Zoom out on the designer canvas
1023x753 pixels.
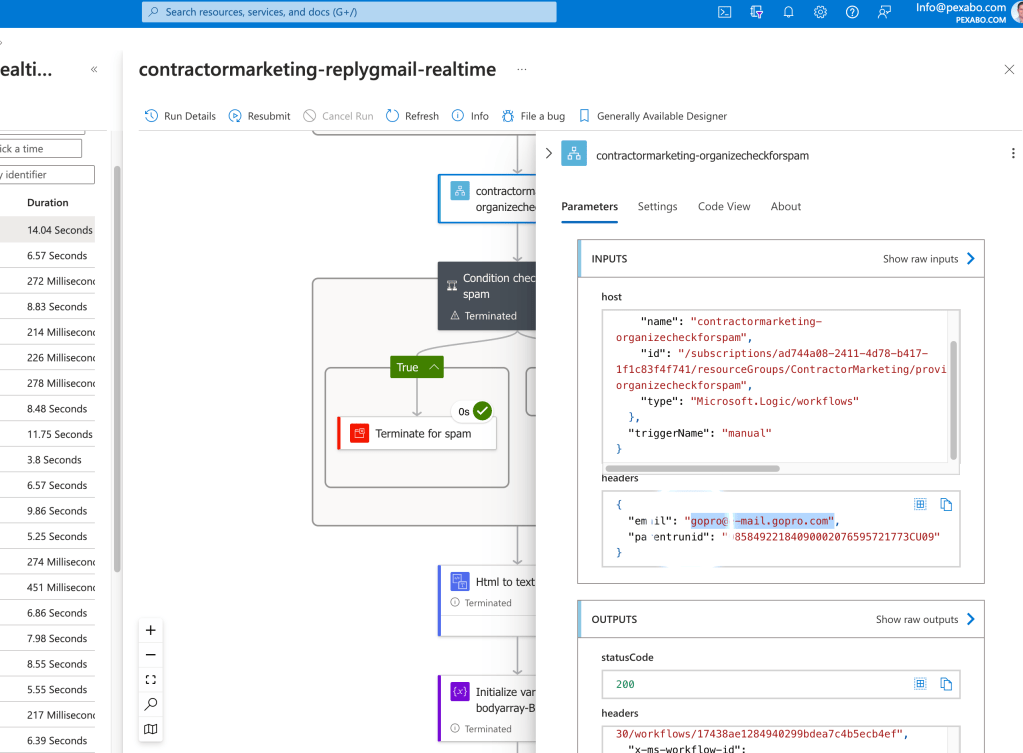point(151,654)
